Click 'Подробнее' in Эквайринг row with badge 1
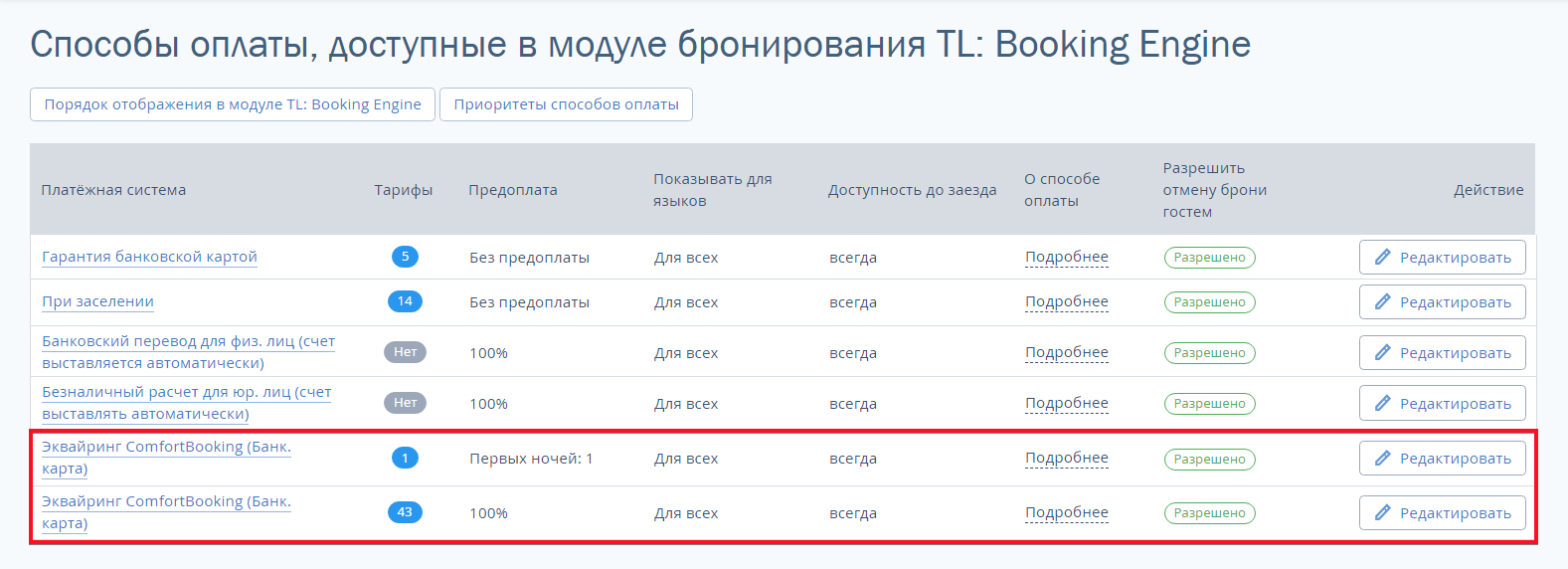Image resolution: width=1568 pixels, height=569 pixels. (x=1067, y=458)
